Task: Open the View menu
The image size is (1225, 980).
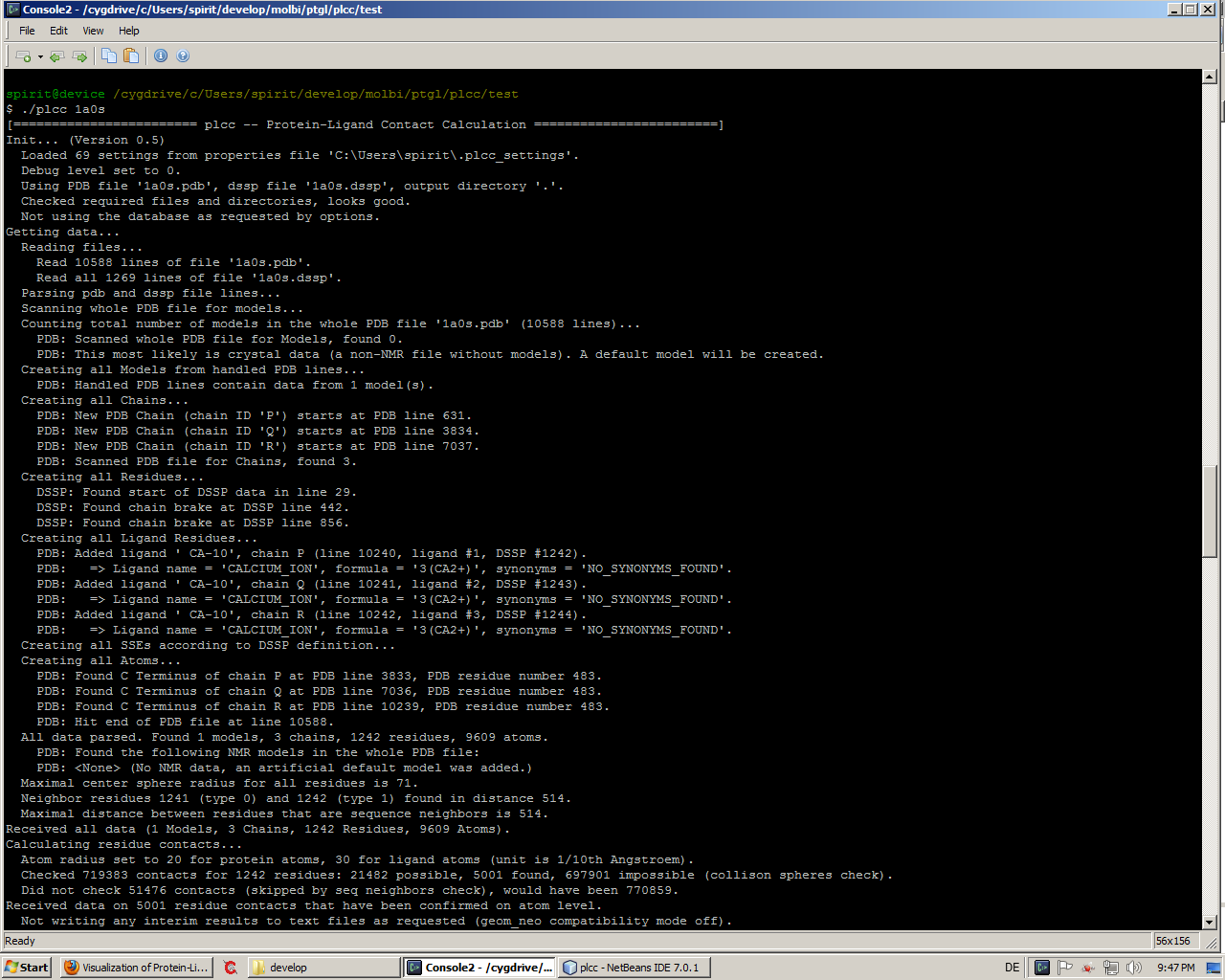Action: 93,31
